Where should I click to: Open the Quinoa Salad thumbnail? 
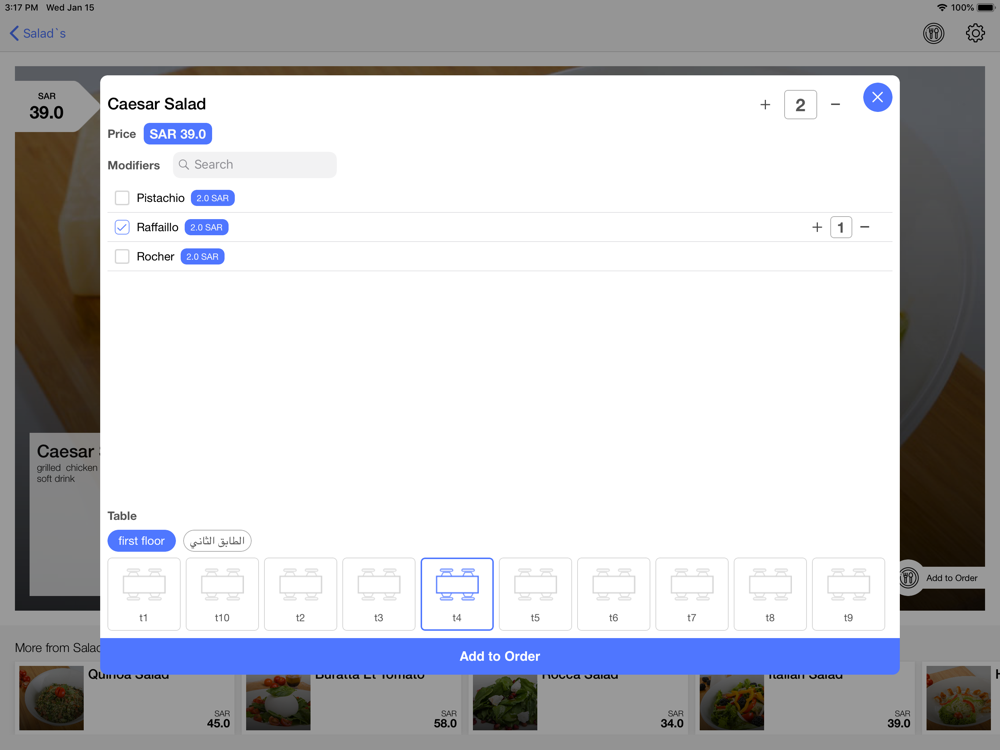tap(52, 698)
